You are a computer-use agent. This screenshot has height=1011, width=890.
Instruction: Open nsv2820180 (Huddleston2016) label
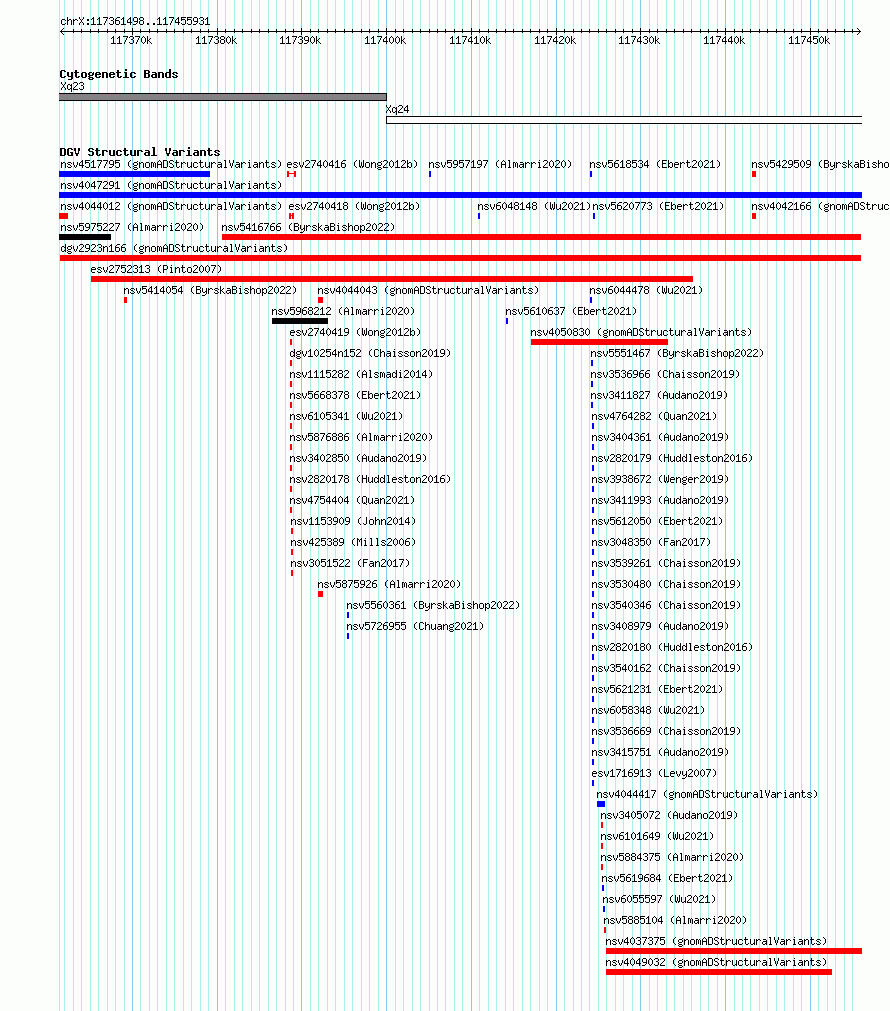point(671,647)
